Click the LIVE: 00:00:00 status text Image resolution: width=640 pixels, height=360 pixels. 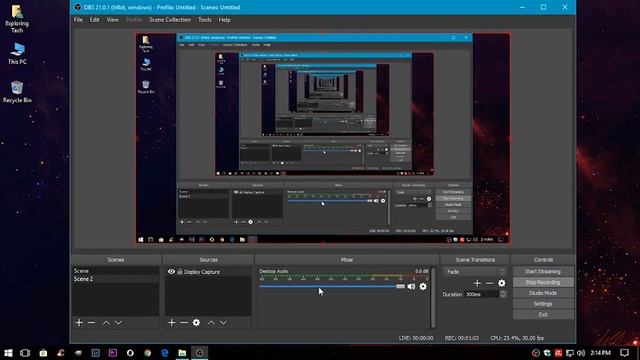point(416,338)
